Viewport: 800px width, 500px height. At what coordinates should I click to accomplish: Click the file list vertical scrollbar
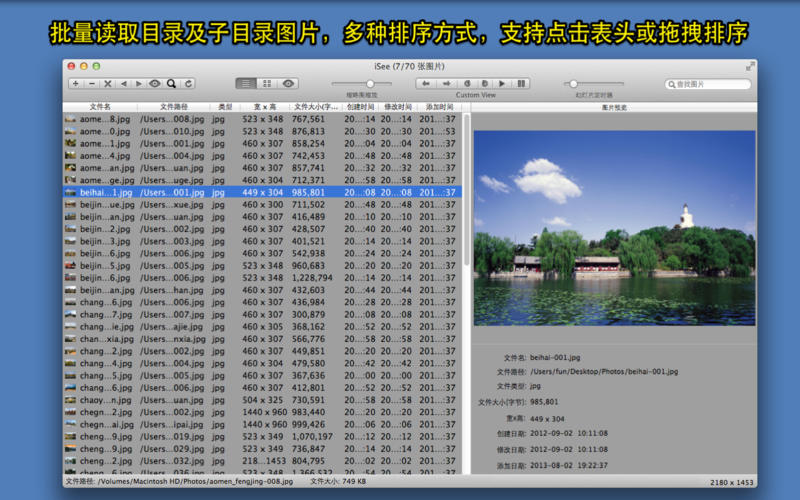pyautogui.click(x=466, y=190)
